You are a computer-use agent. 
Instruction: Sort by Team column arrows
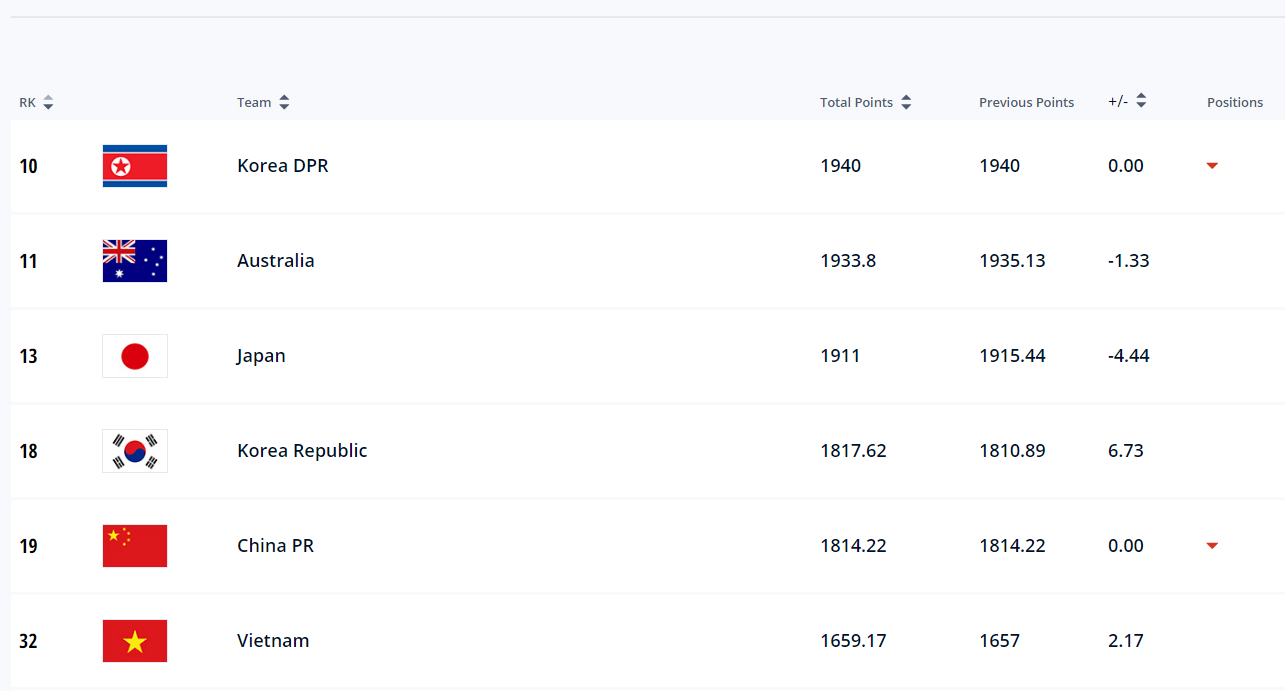tap(284, 102)
